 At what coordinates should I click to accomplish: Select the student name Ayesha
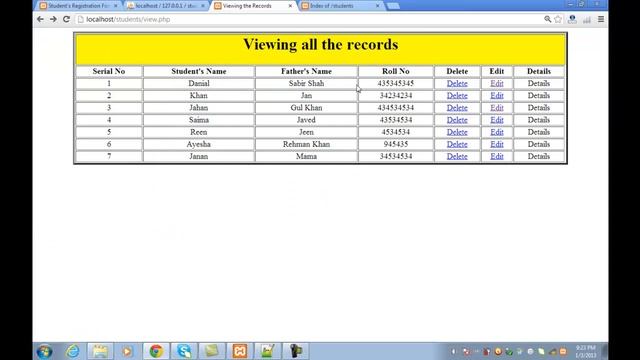point(199,144)
